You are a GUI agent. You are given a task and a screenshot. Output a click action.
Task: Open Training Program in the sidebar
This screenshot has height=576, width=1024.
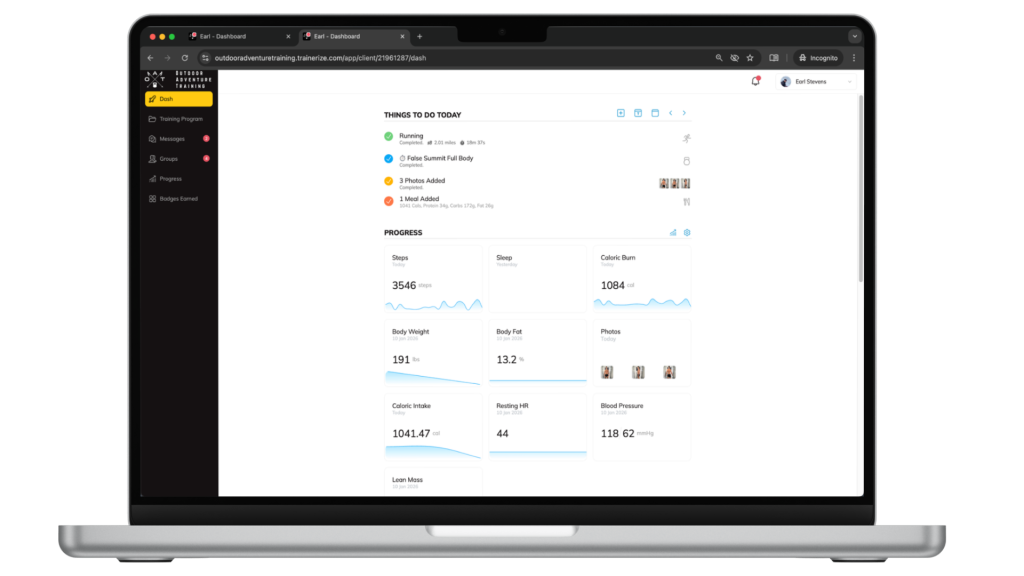(180, 119)
